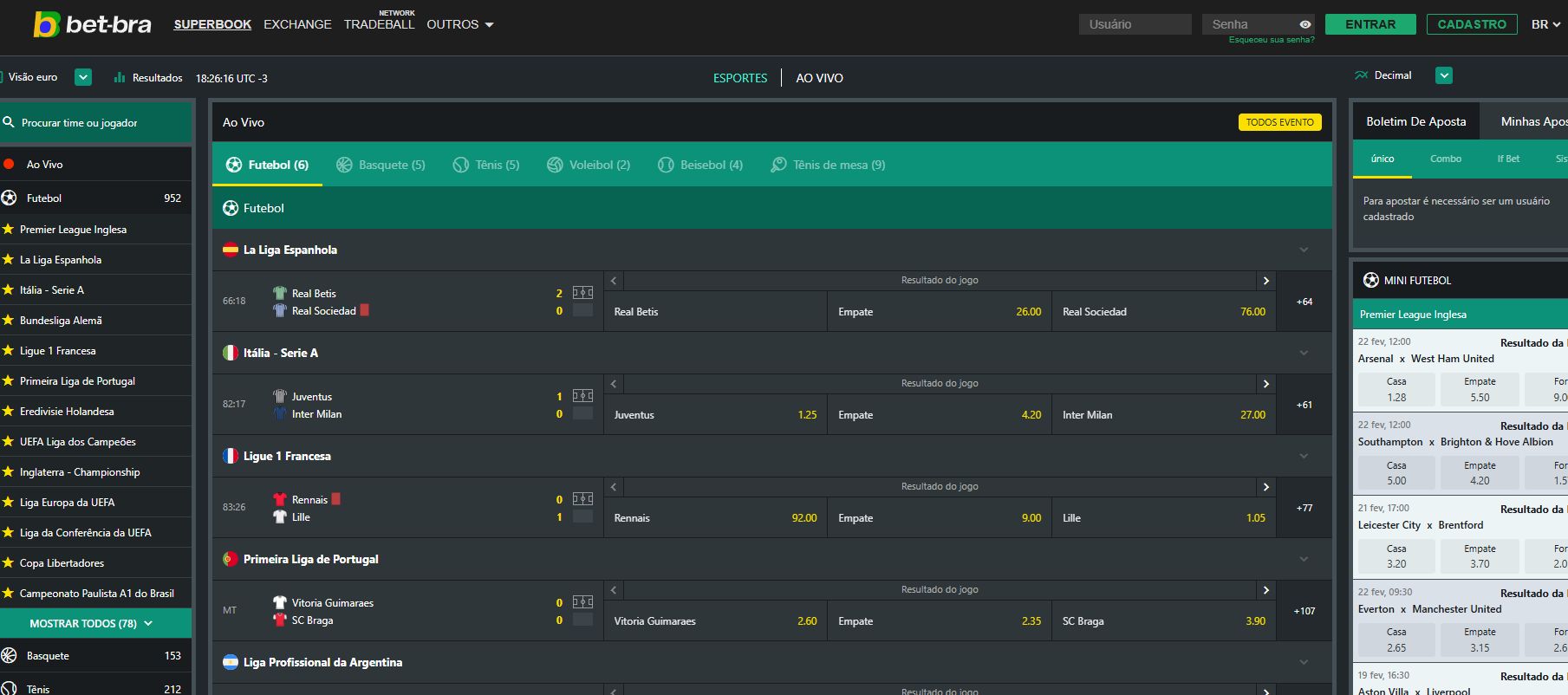Click Italy flag icon of Serie A

(231, 353)
